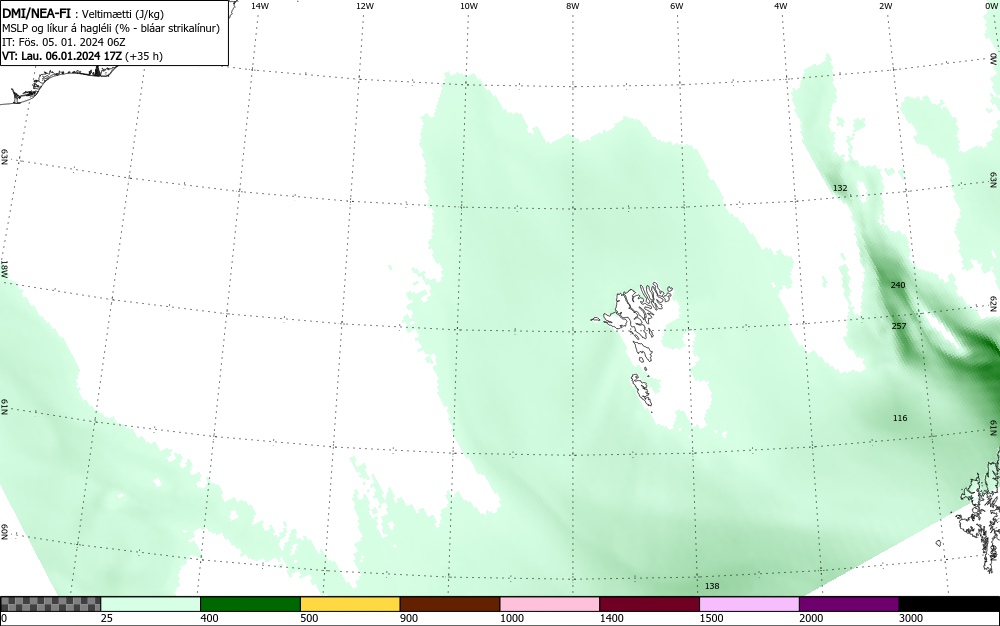Click the 2W longitude label
The width and height of the screenshot is (1000, 626).
point(885,6)
